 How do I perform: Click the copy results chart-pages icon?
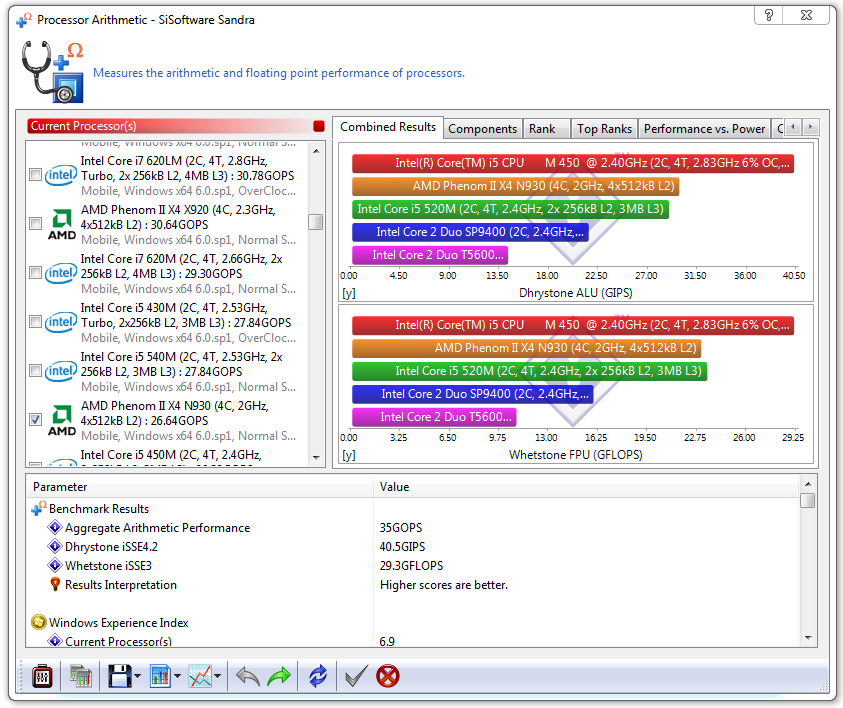(81, 676)
